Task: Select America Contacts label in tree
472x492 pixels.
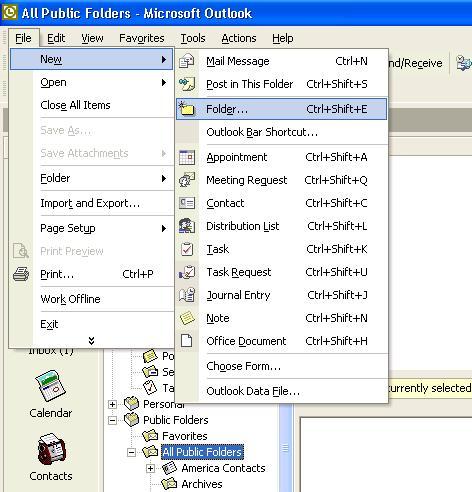Action: [x=223, y=468]
